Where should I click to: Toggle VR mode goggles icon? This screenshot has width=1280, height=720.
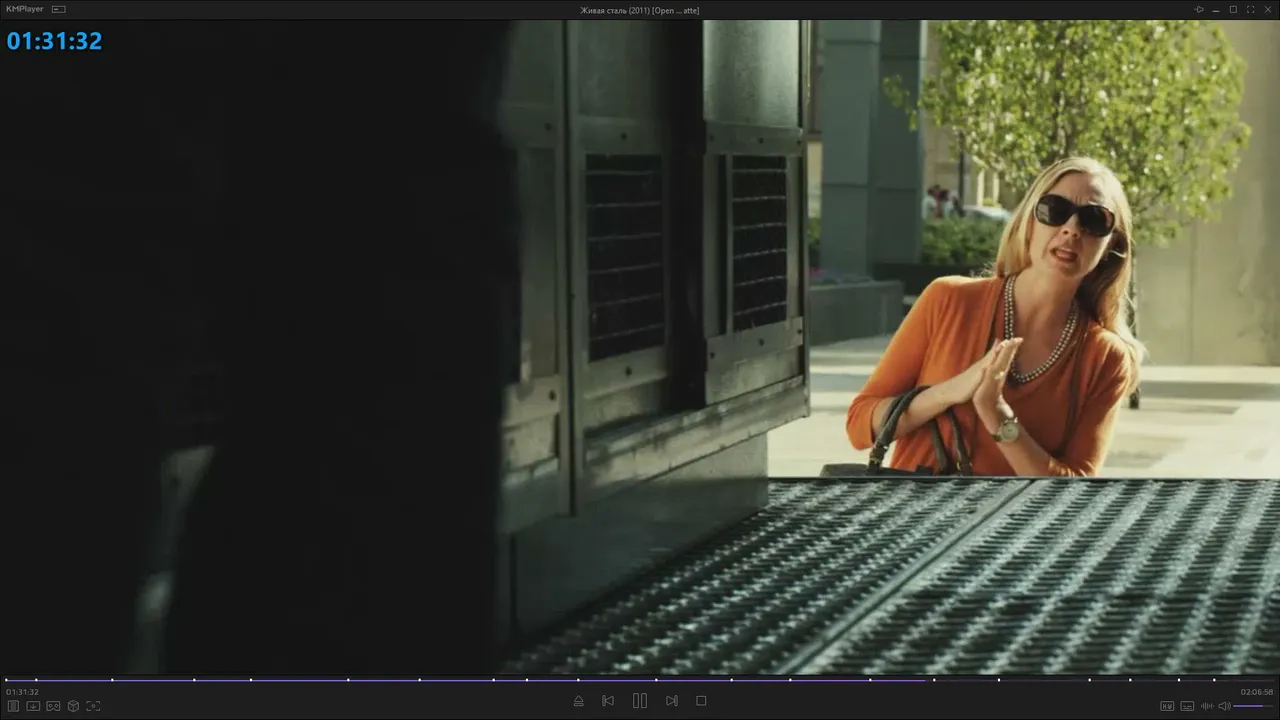pos(53,706)
